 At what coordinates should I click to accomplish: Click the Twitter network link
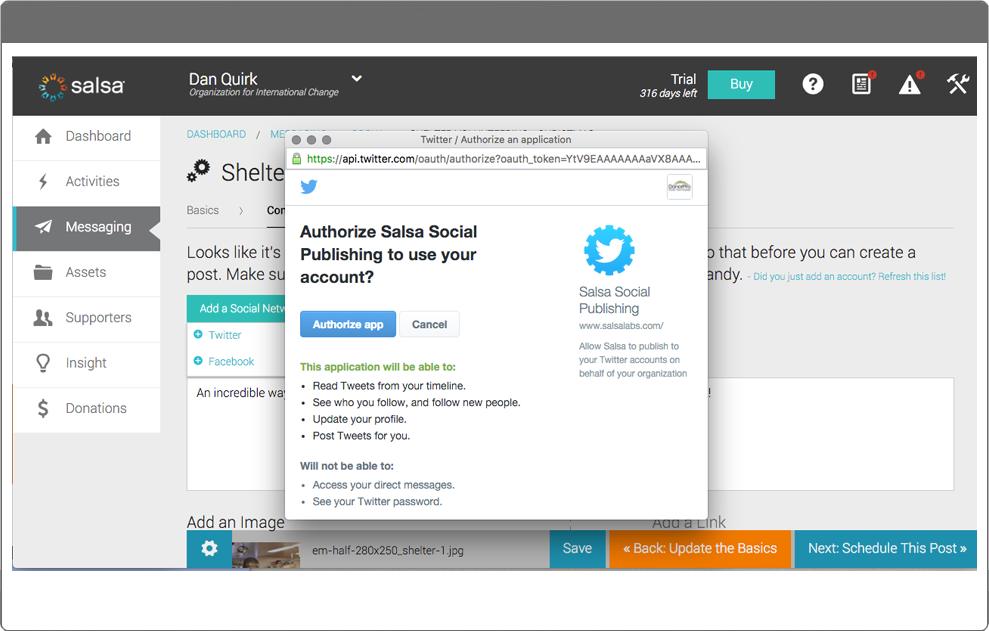225,335
